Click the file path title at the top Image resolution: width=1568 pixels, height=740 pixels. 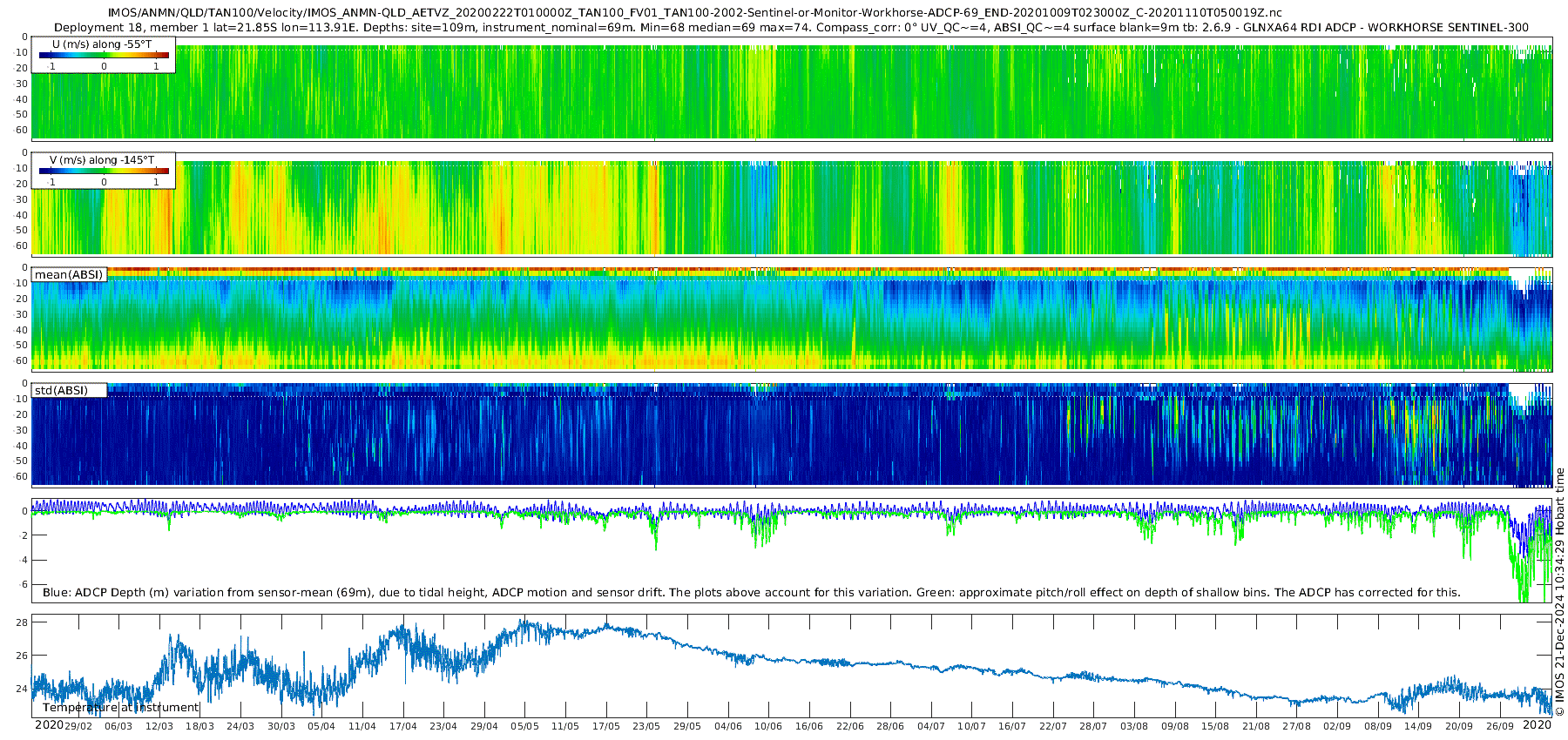(694, 13)
